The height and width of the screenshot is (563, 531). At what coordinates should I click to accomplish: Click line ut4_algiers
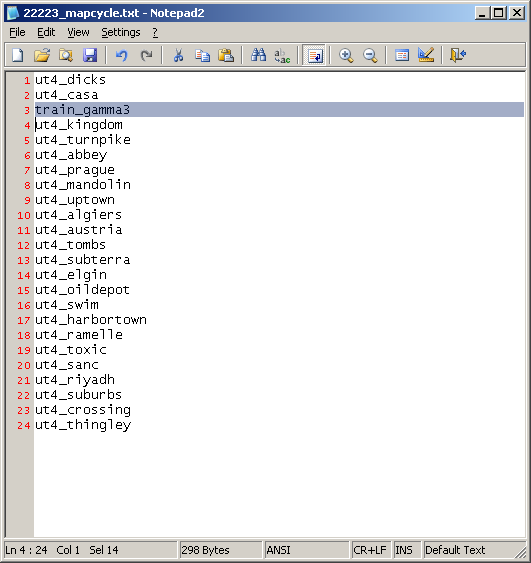point(78,215)
